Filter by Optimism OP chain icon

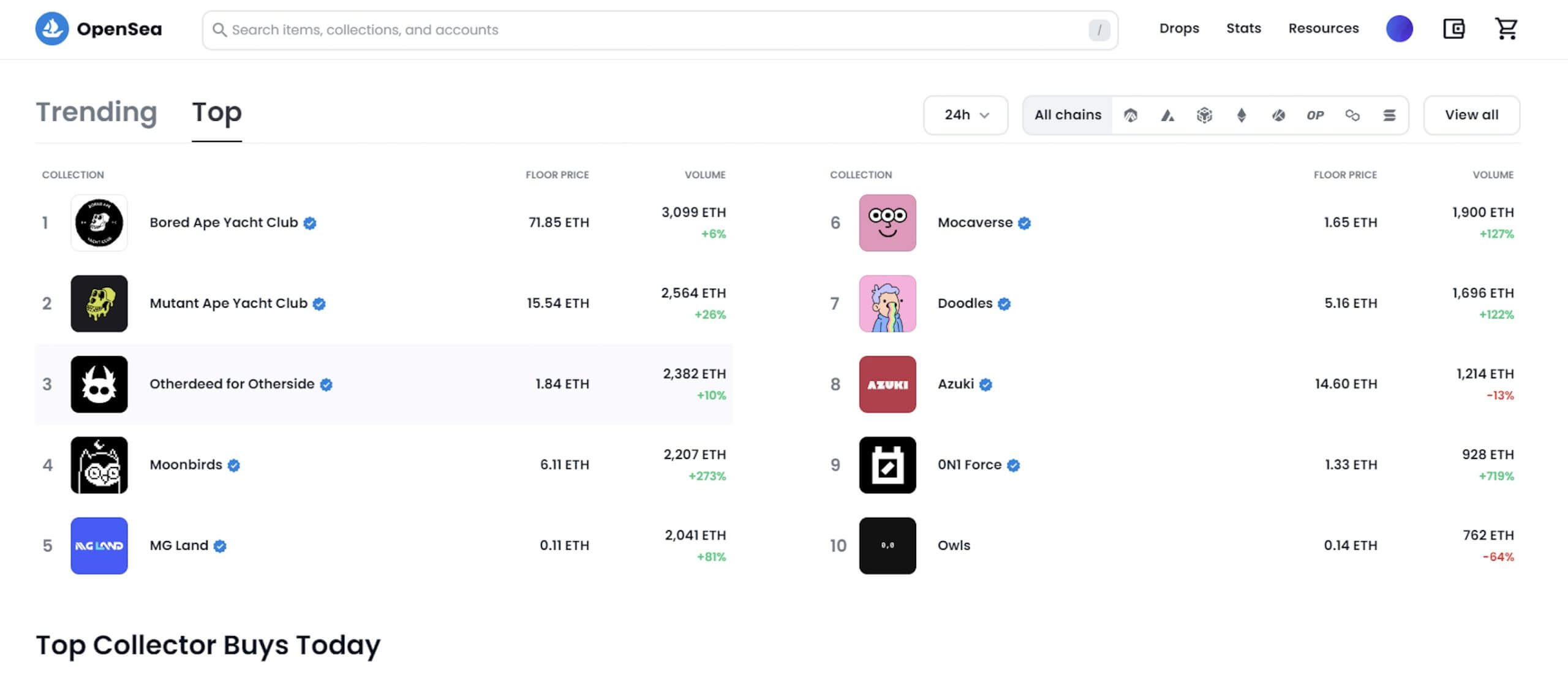(1315, 115)
